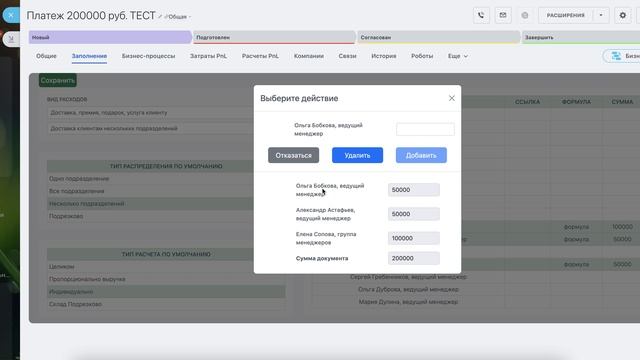The image size is (640, 360).
Task: Click the green Сохранить button
Action: point(58,80)
